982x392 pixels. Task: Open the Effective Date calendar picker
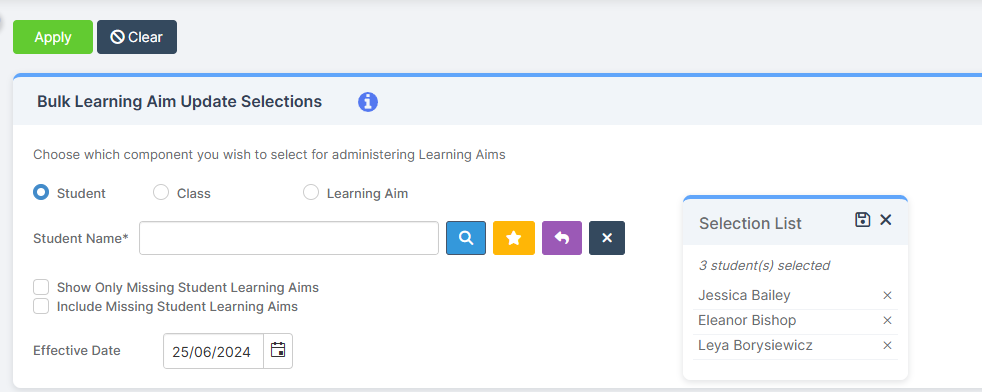click(x=278, y=351)
